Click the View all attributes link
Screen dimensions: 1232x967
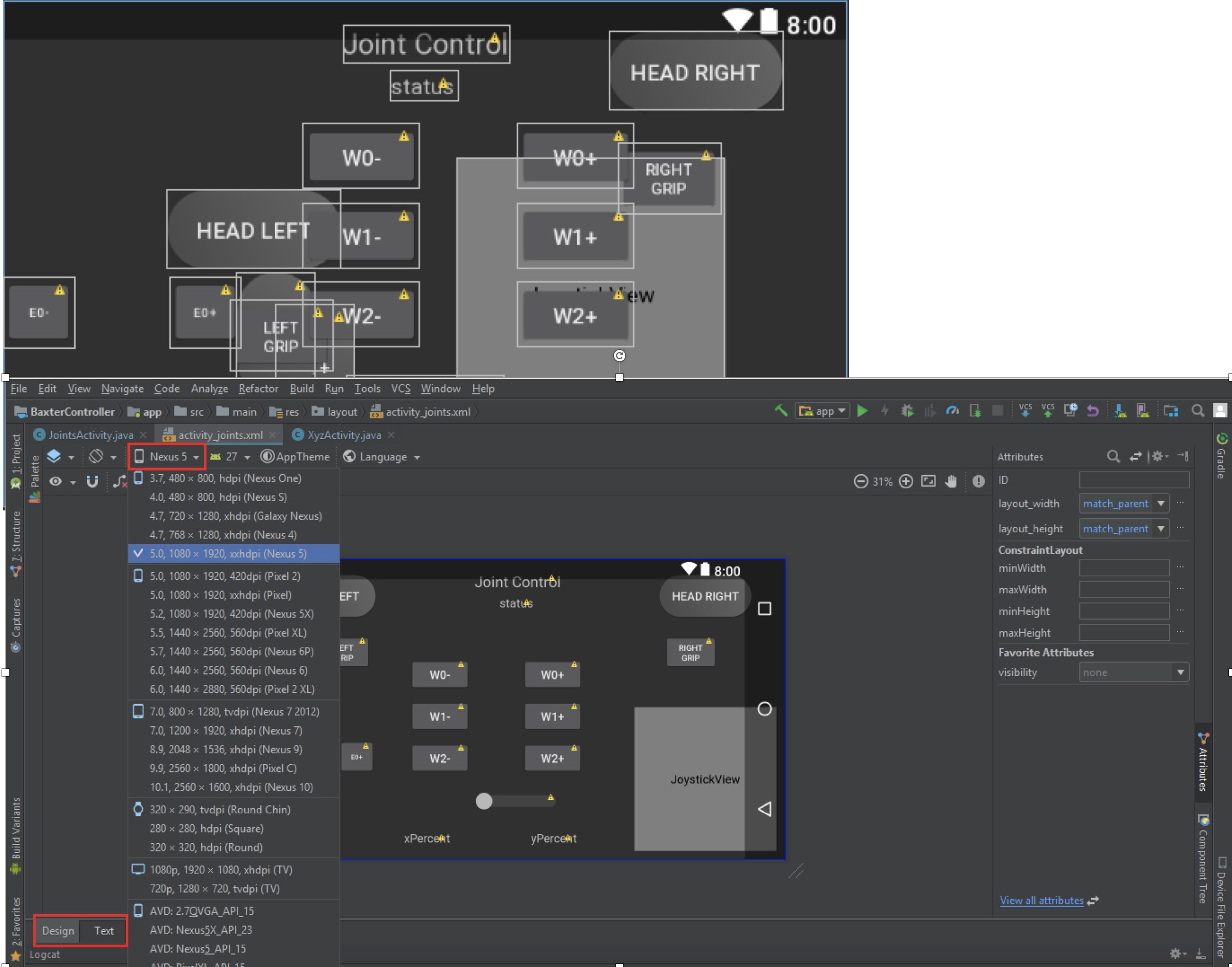[x=1041, y=900]
